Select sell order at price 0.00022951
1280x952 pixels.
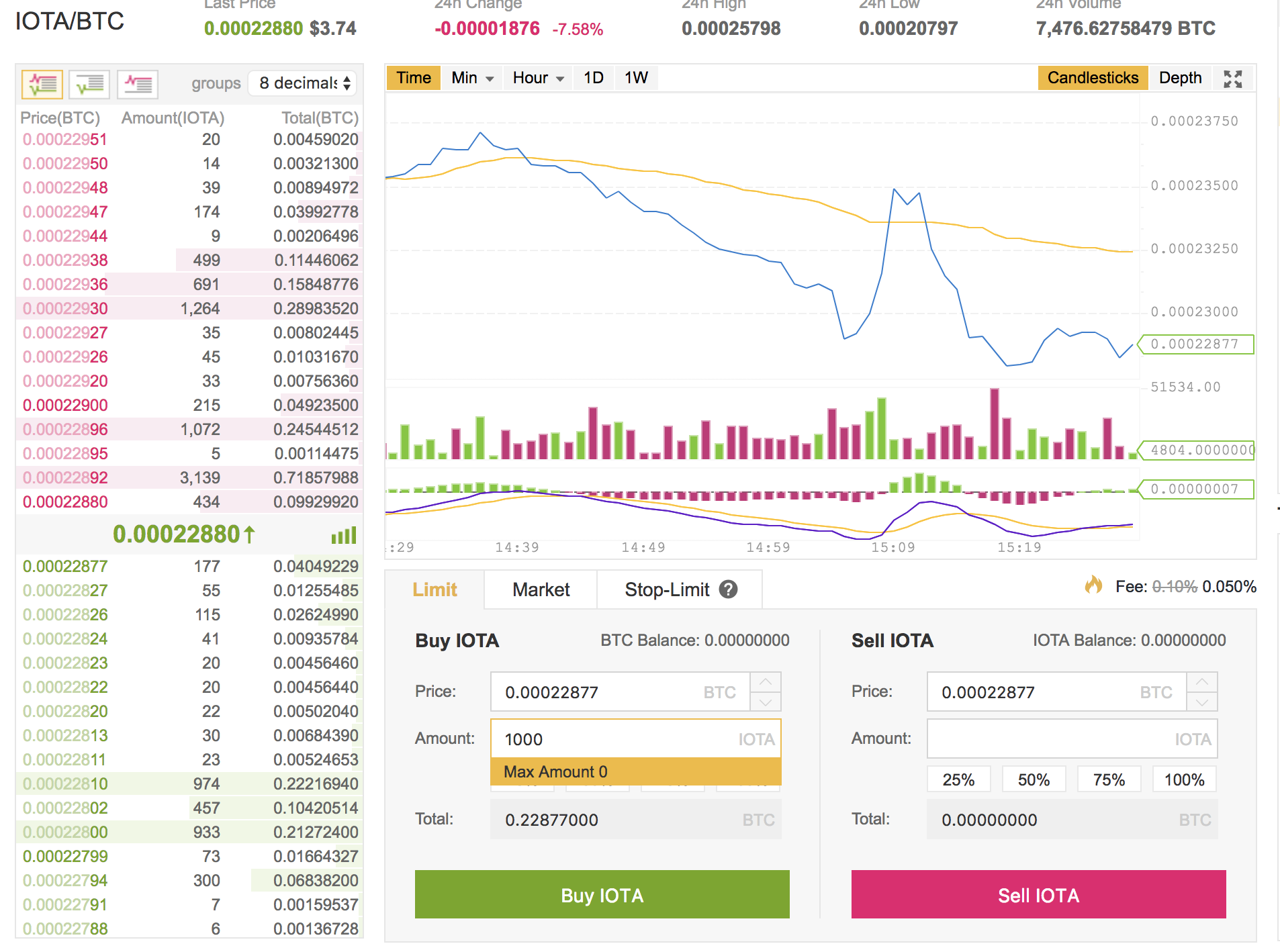tap(189, 140)
